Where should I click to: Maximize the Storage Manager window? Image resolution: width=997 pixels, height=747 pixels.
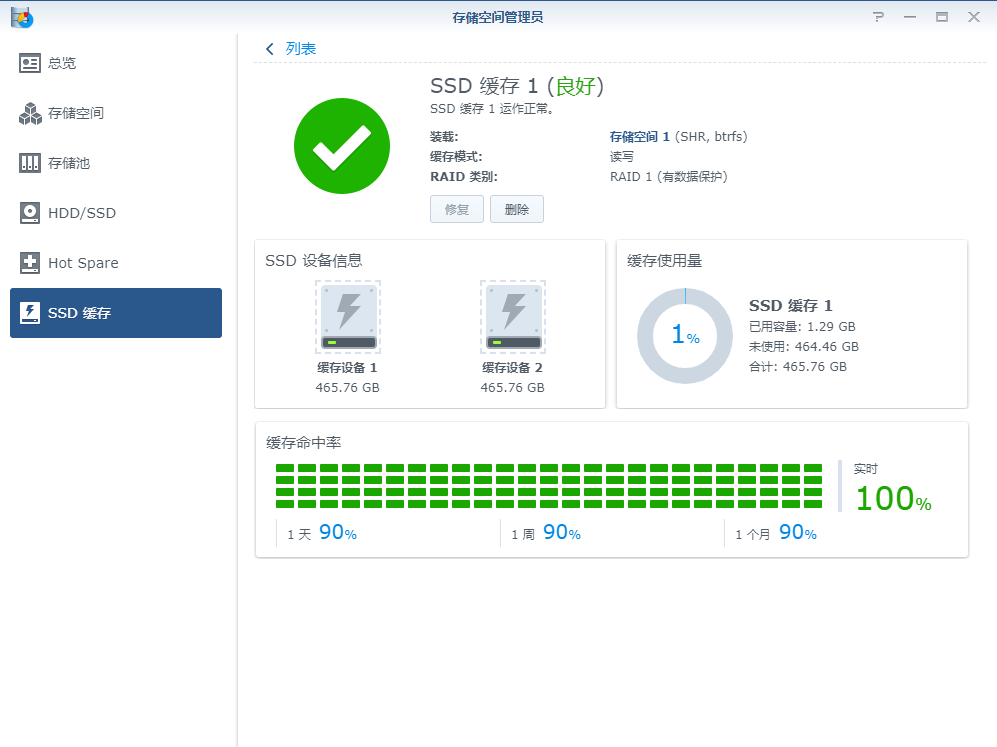[941, 17]
